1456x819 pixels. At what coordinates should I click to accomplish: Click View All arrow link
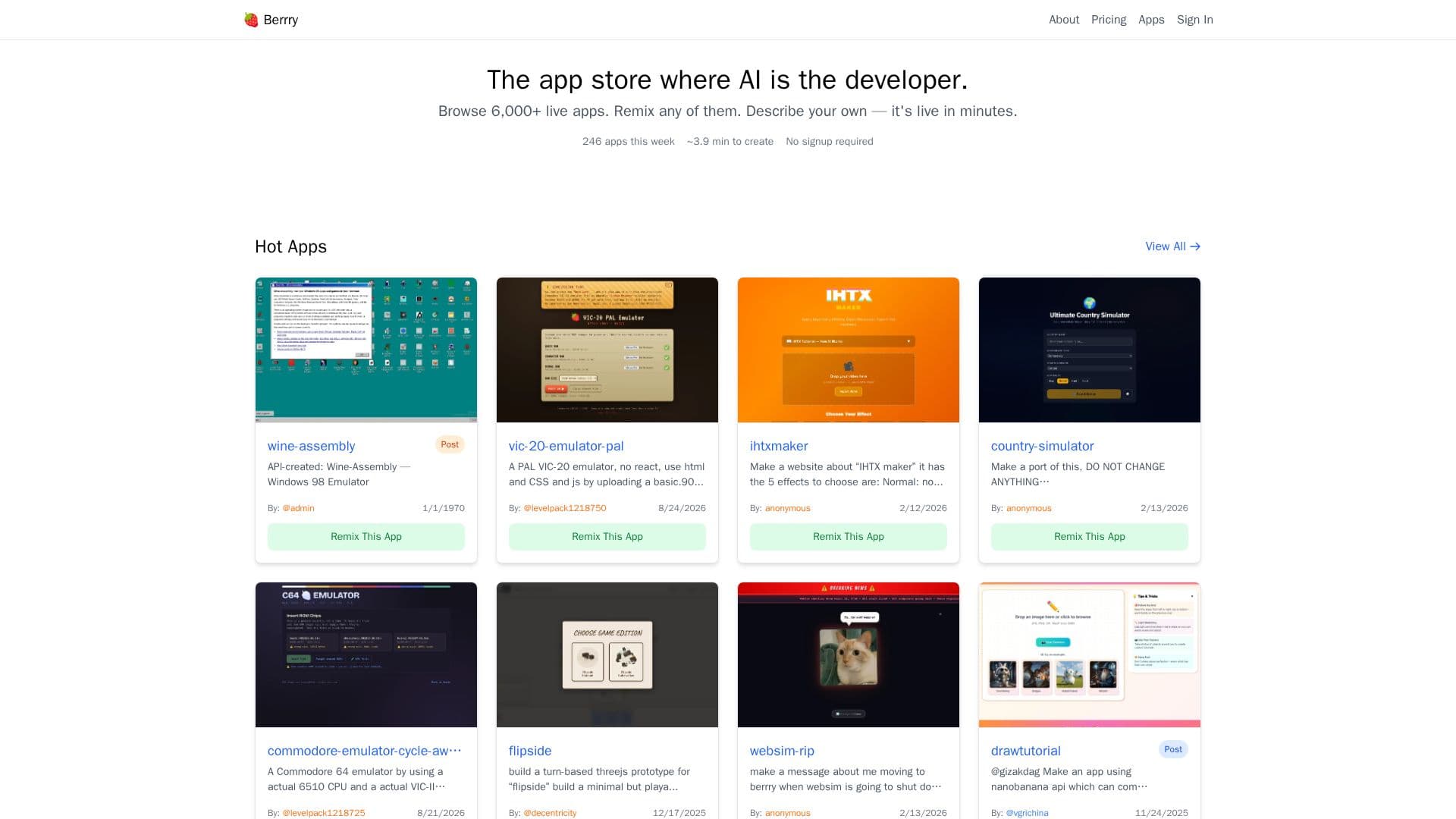(1172, 246)
